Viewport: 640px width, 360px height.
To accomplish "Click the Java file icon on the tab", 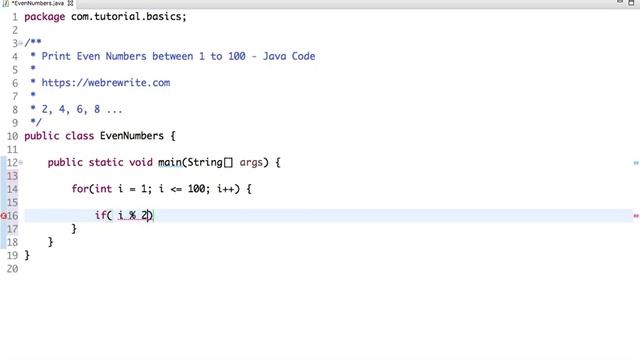I will pyautogui.click(x=6, y=3).
